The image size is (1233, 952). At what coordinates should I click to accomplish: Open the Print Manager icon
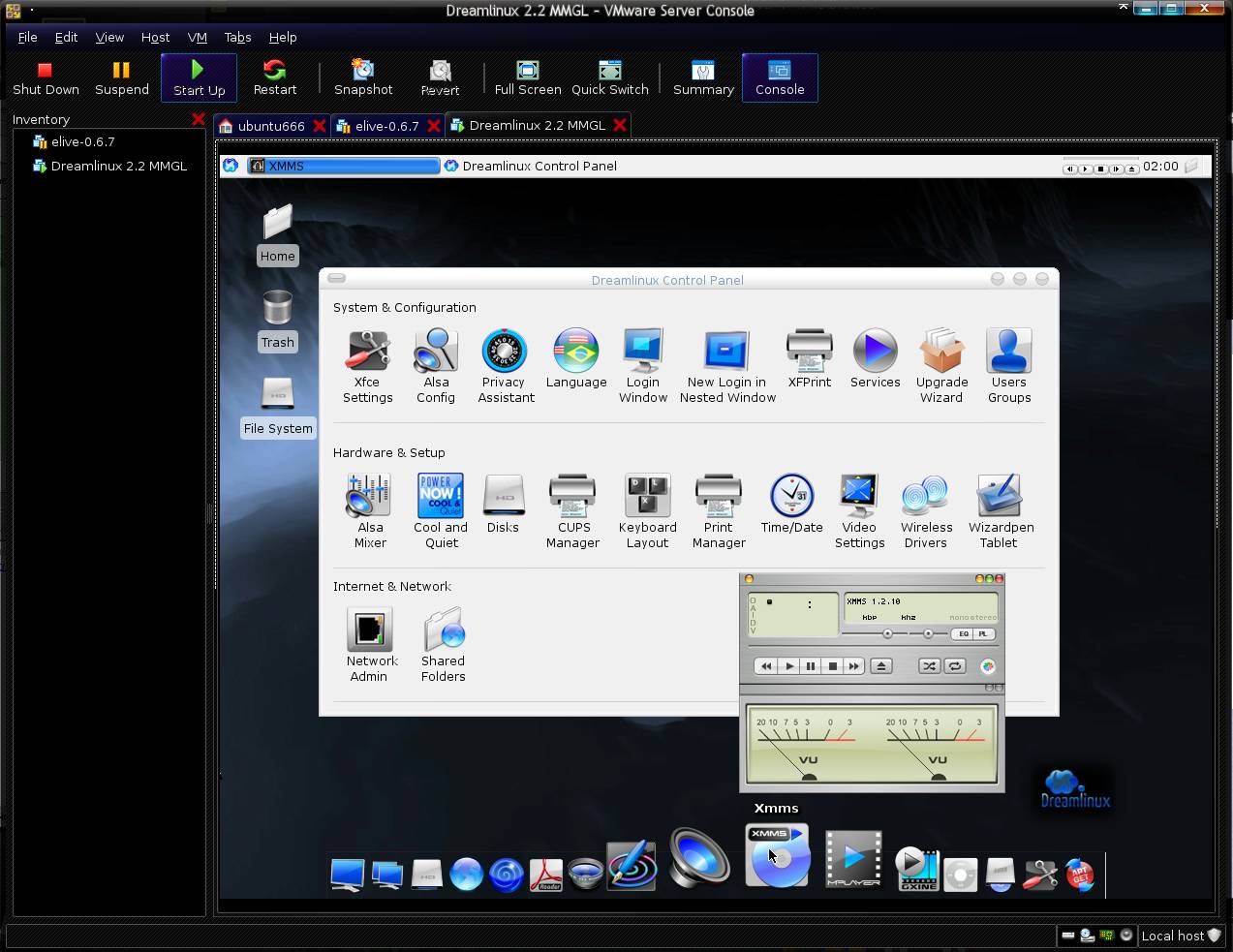(719, 511)
